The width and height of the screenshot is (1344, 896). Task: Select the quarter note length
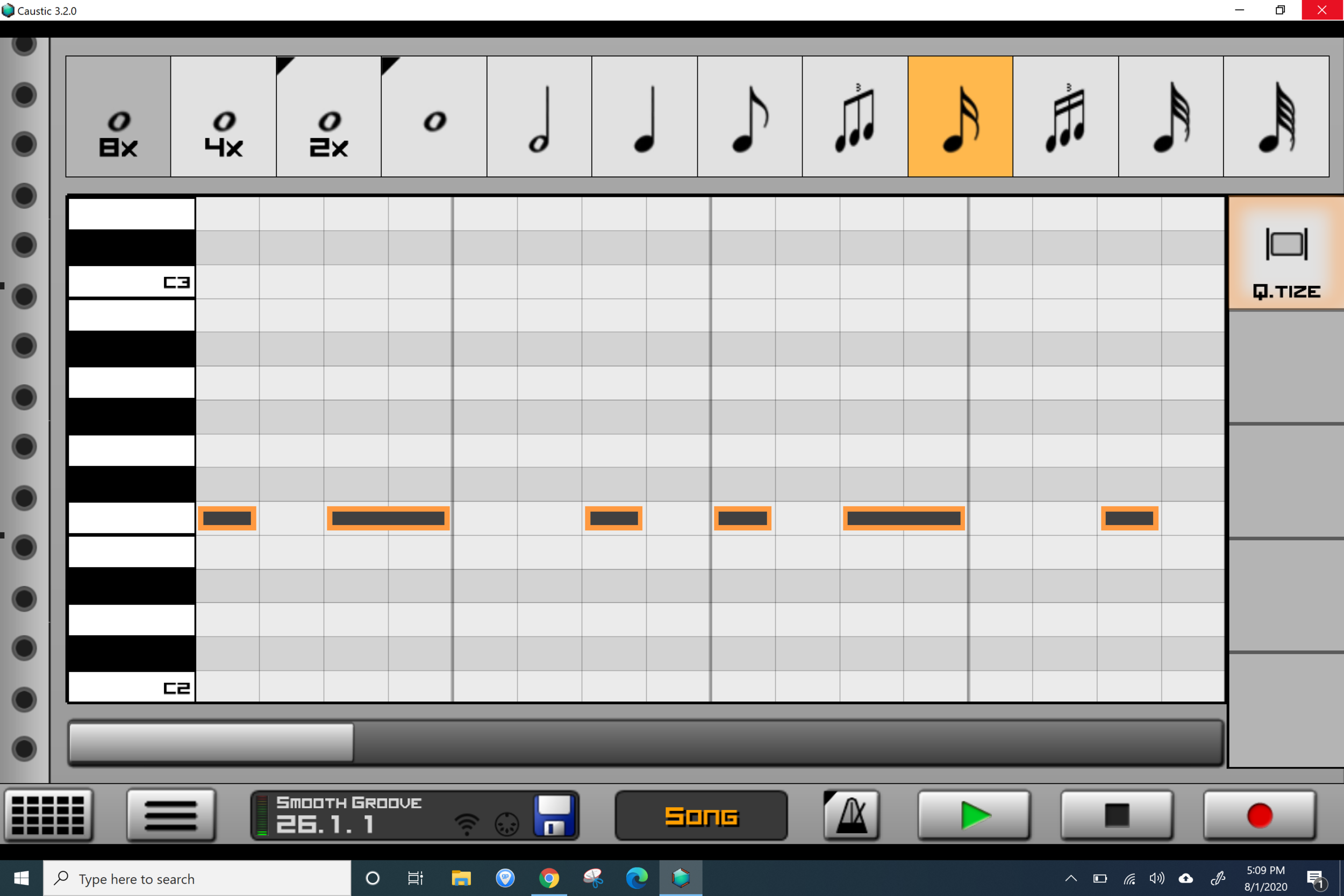click(644, 117)
